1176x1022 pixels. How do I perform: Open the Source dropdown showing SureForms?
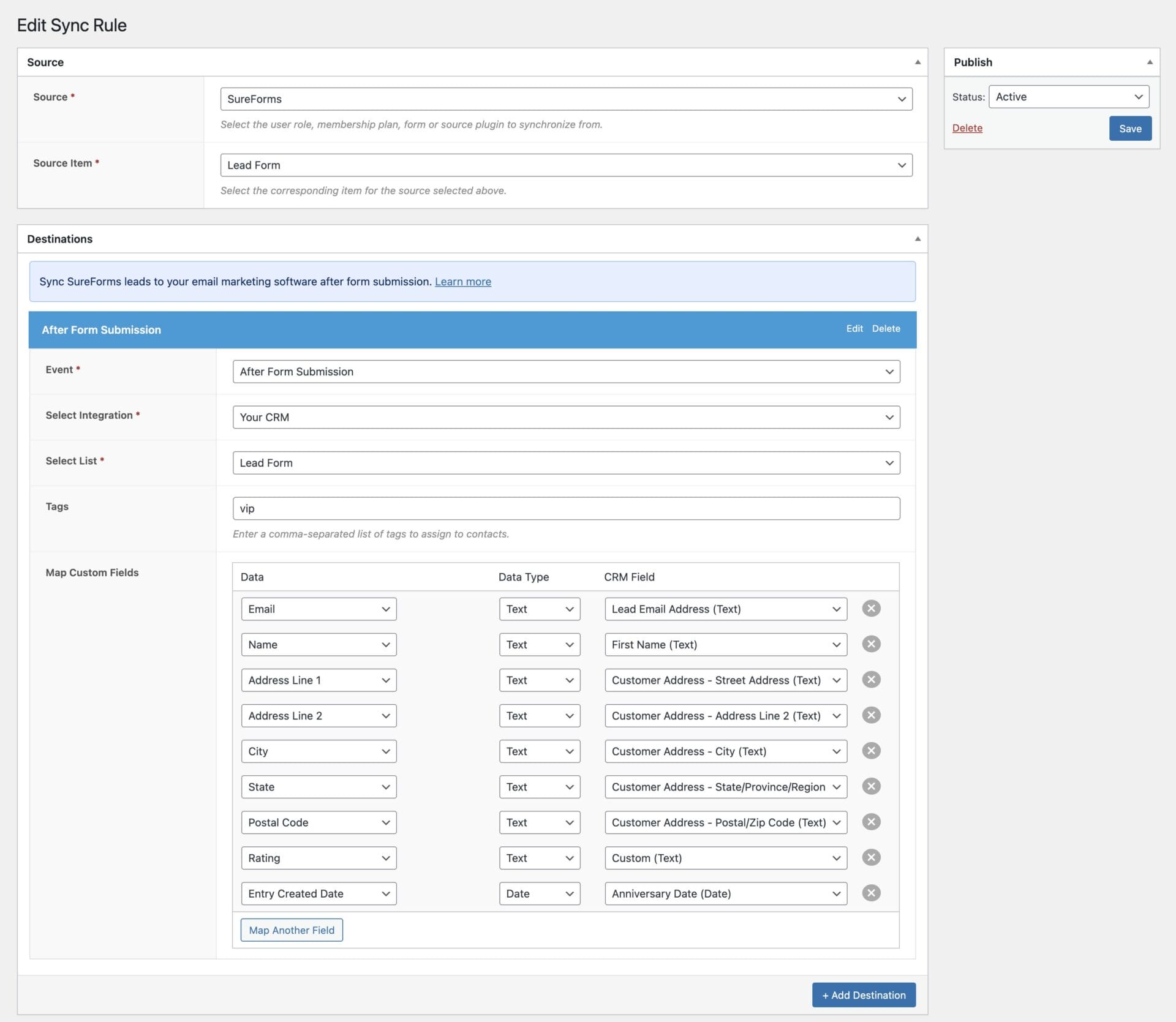pyautogui.click(x=565, y=99)
